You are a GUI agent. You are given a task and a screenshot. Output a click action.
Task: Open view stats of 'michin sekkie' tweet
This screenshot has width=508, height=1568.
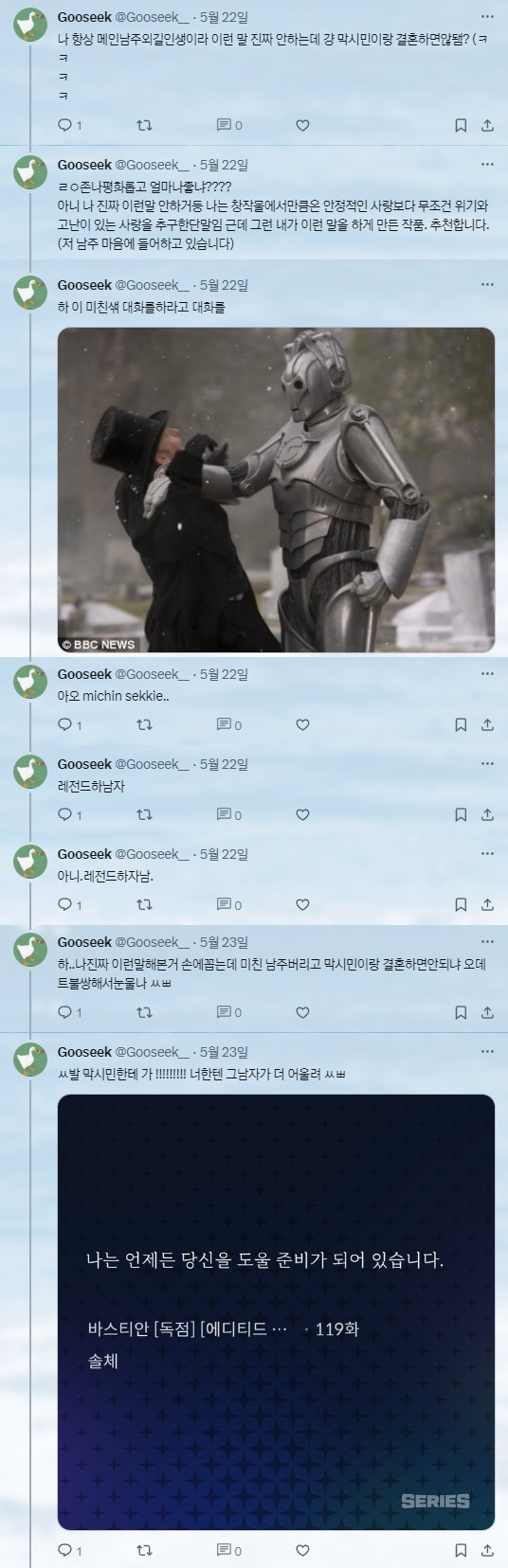(229, 724)
